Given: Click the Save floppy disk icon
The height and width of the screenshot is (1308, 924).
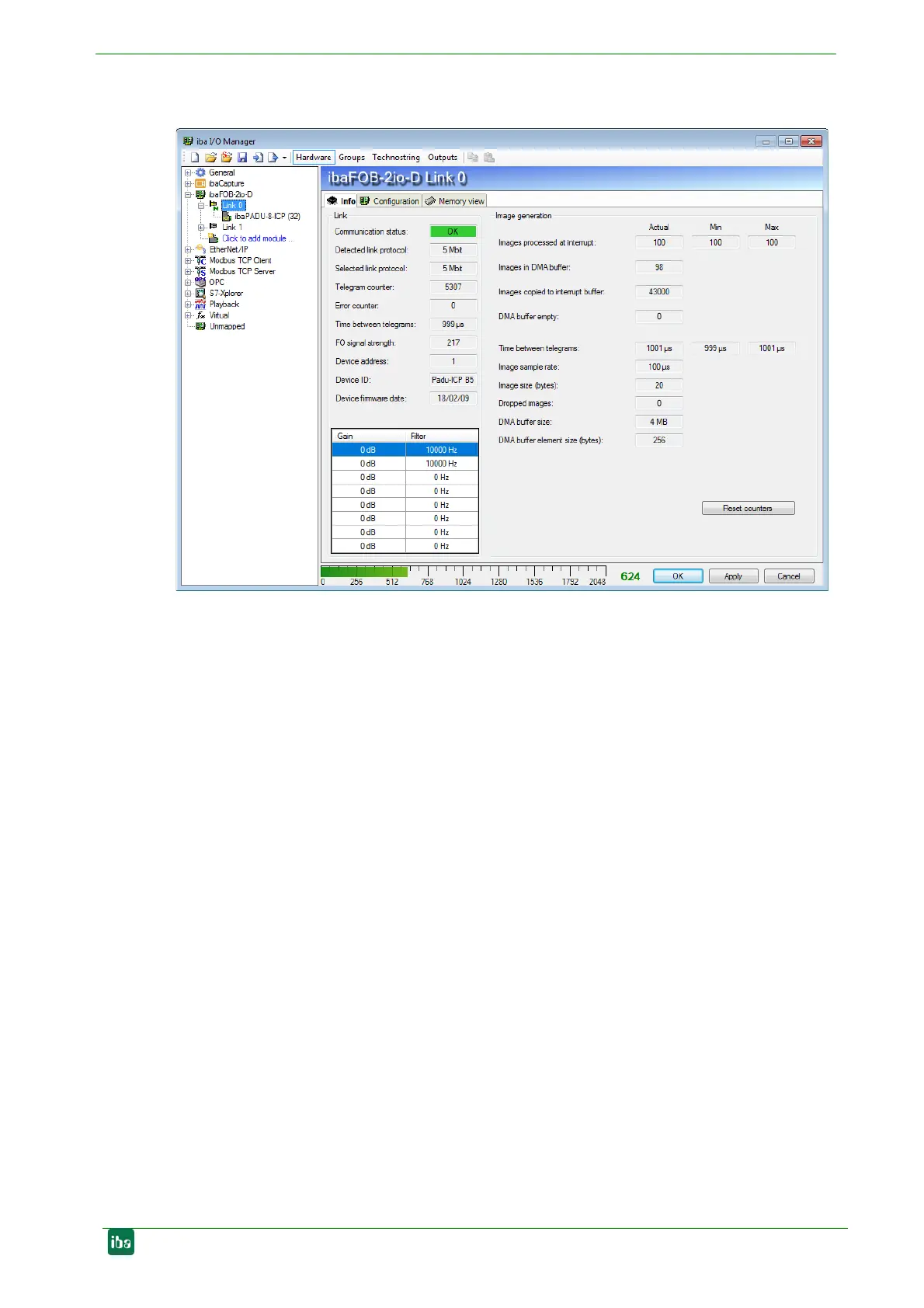Looking at the screenshot, I should pos(242,158).
